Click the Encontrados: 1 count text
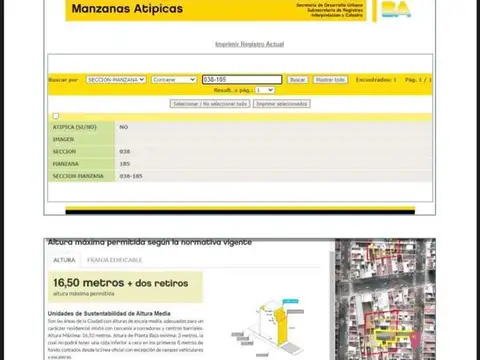This screenshot has height=360, width=480. [x=376, y=80]
